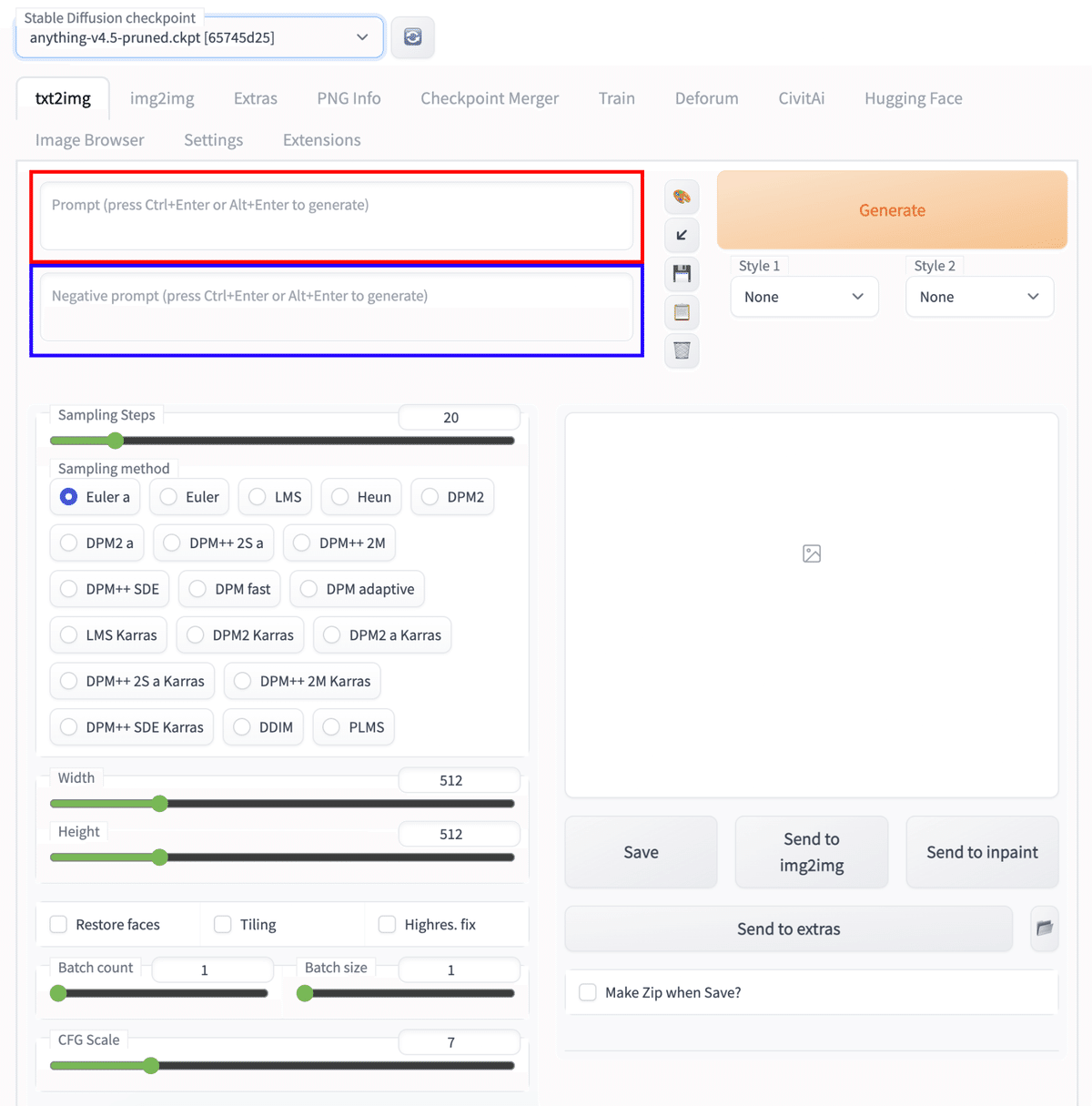The height and width of the screenshot is (1106, 1092).
Task: Click the artist palette random icon
Action: coord(682,197)
